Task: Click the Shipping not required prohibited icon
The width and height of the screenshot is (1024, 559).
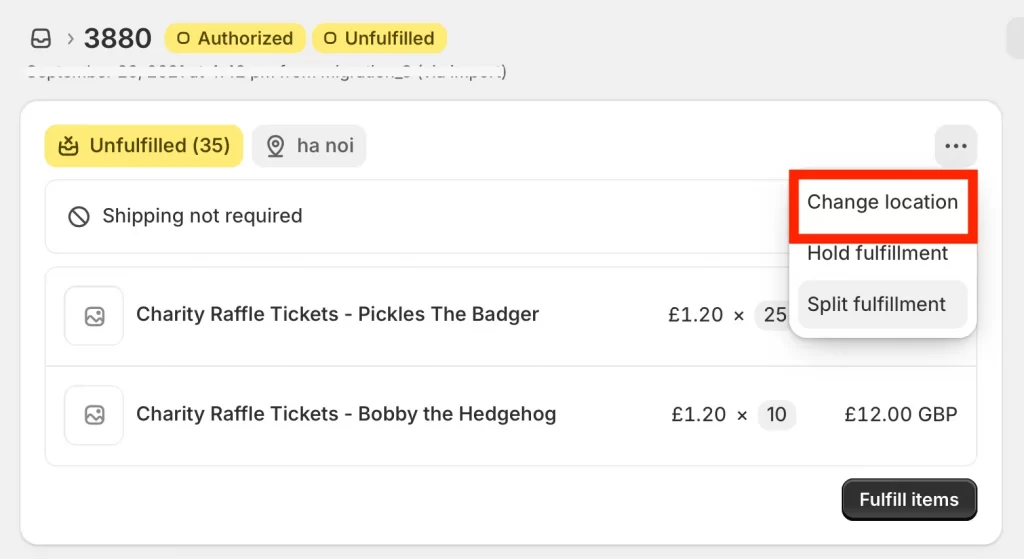Action: point(79,216)
